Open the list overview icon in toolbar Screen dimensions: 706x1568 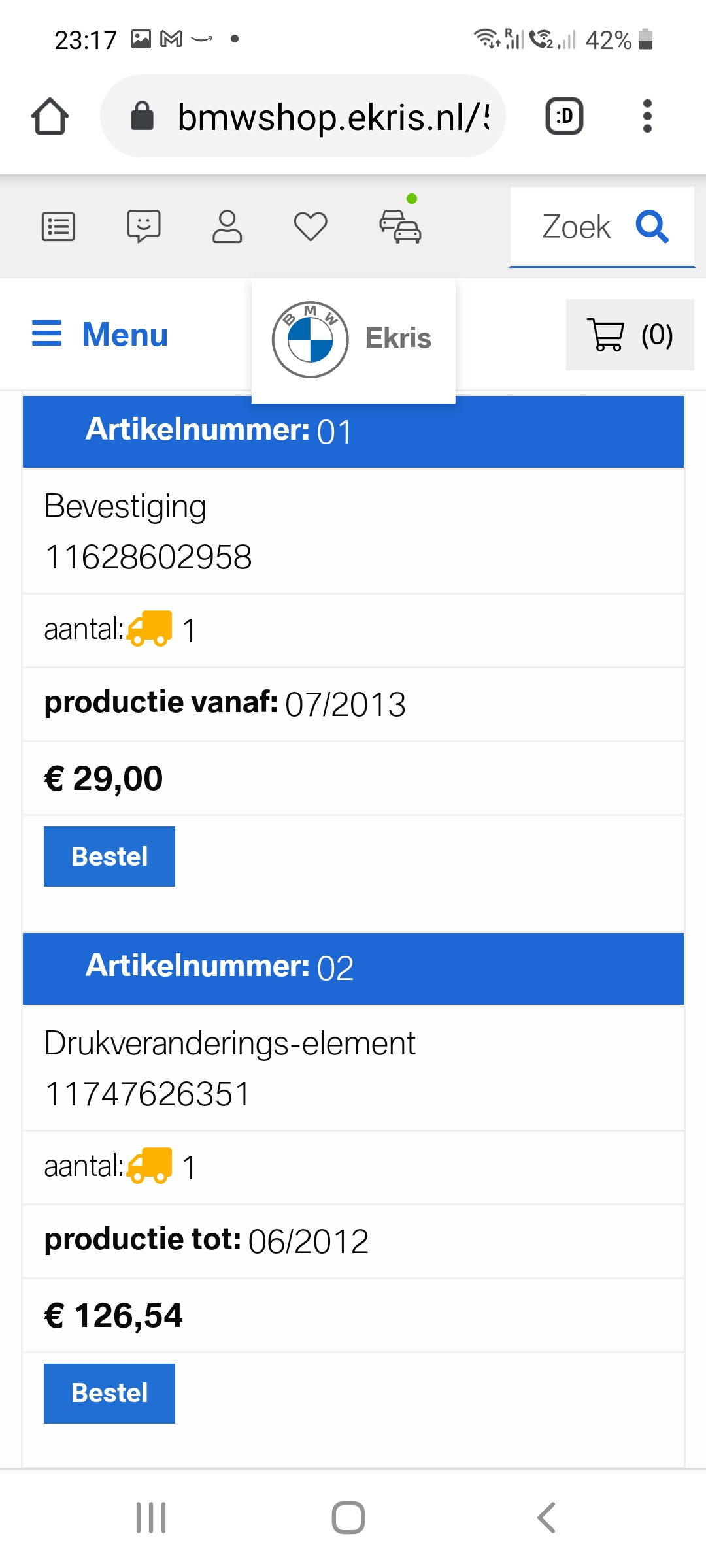click(x=58, y=227)
